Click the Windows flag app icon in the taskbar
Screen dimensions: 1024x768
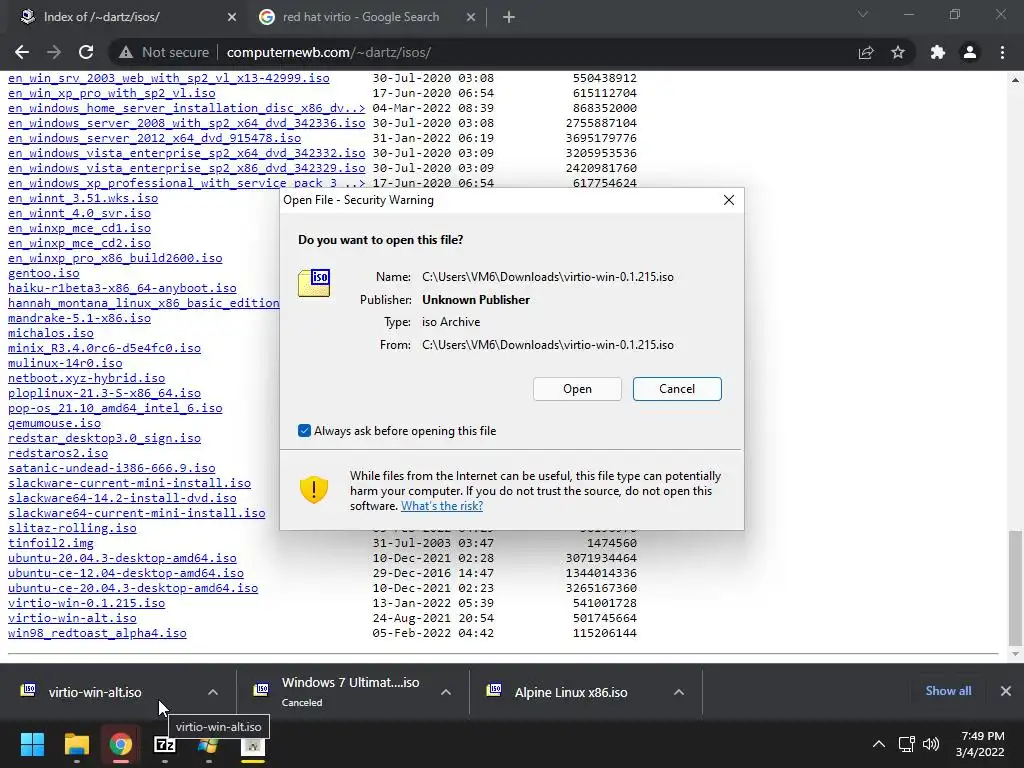[208, 744]
